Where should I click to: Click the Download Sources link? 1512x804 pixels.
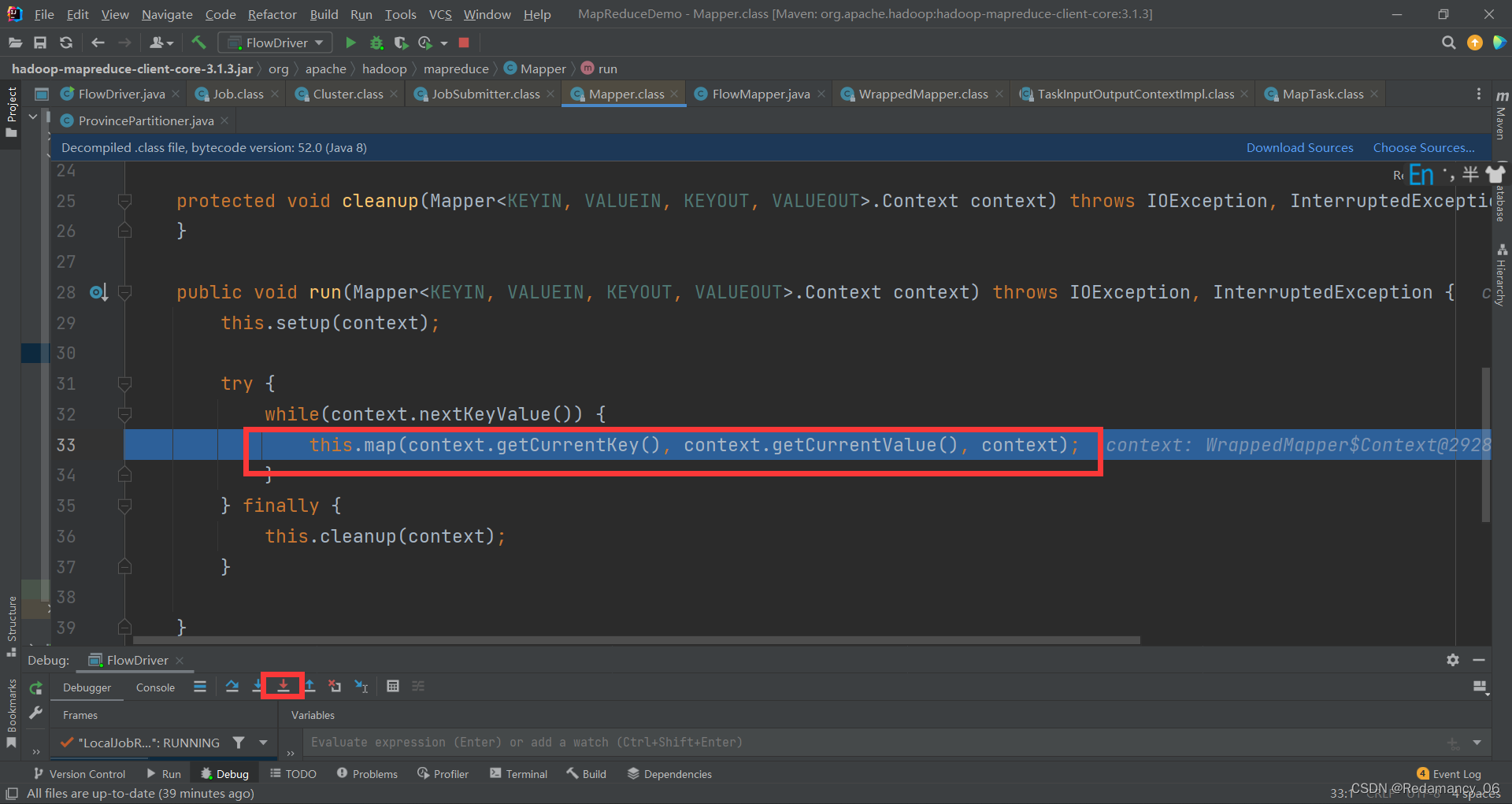pyautogui.click(x=1299, y=147)
